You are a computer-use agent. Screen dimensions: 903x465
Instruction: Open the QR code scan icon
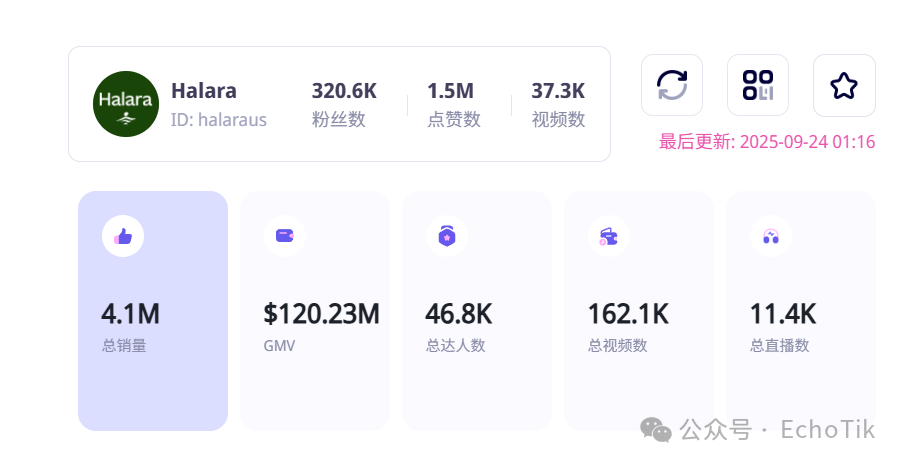tap(758, 85)
